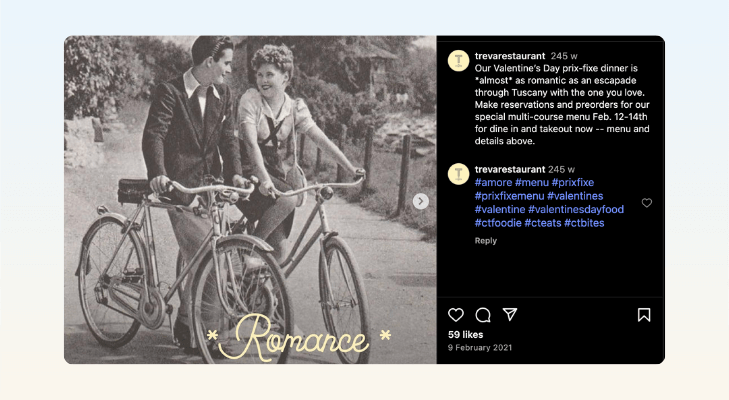Open the #prixfixemenu hashtag
The width and height of the screenshot is (729, 400).
510,196
